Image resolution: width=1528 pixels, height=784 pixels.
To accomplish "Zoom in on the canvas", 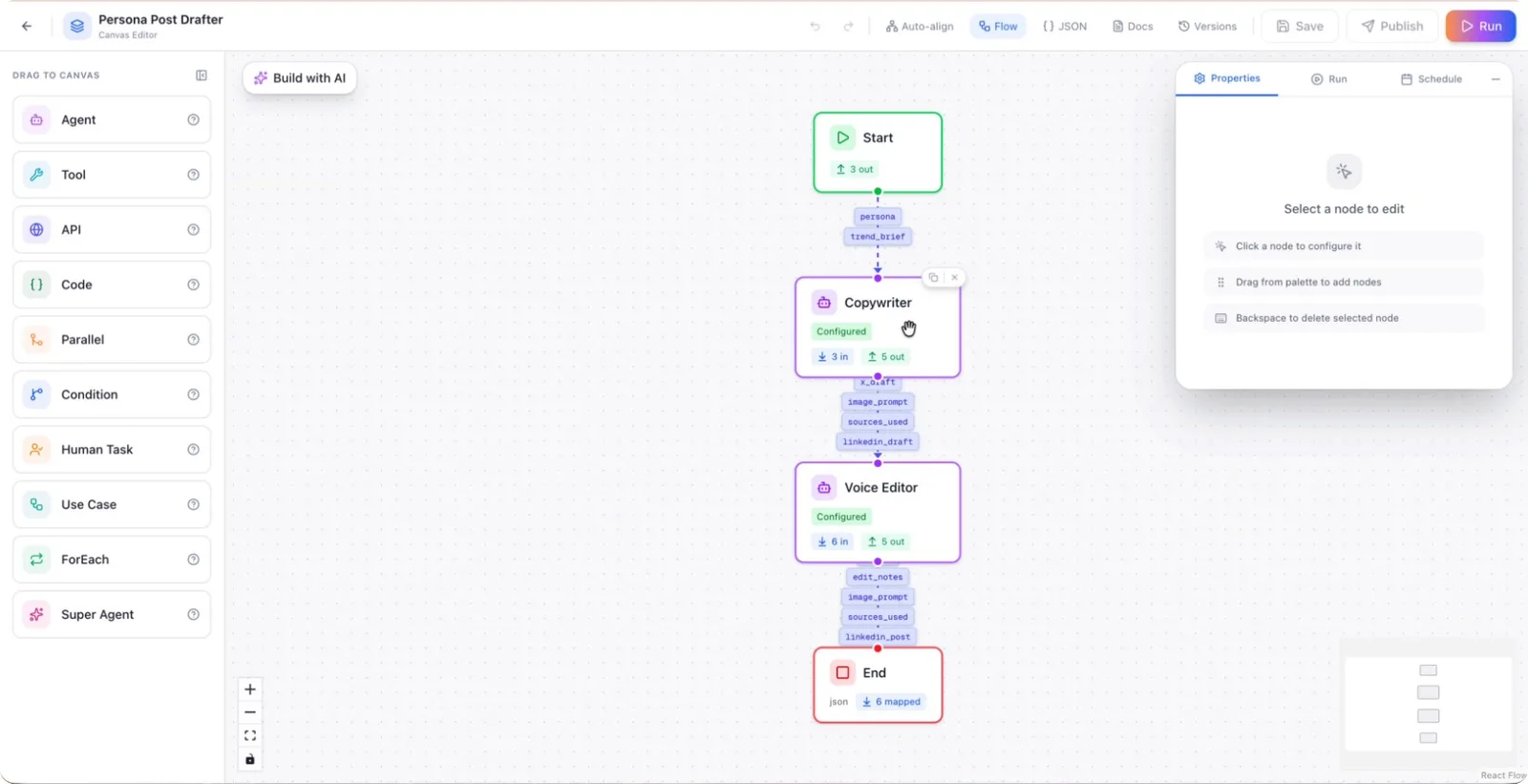I will click(x=250, y=689).
